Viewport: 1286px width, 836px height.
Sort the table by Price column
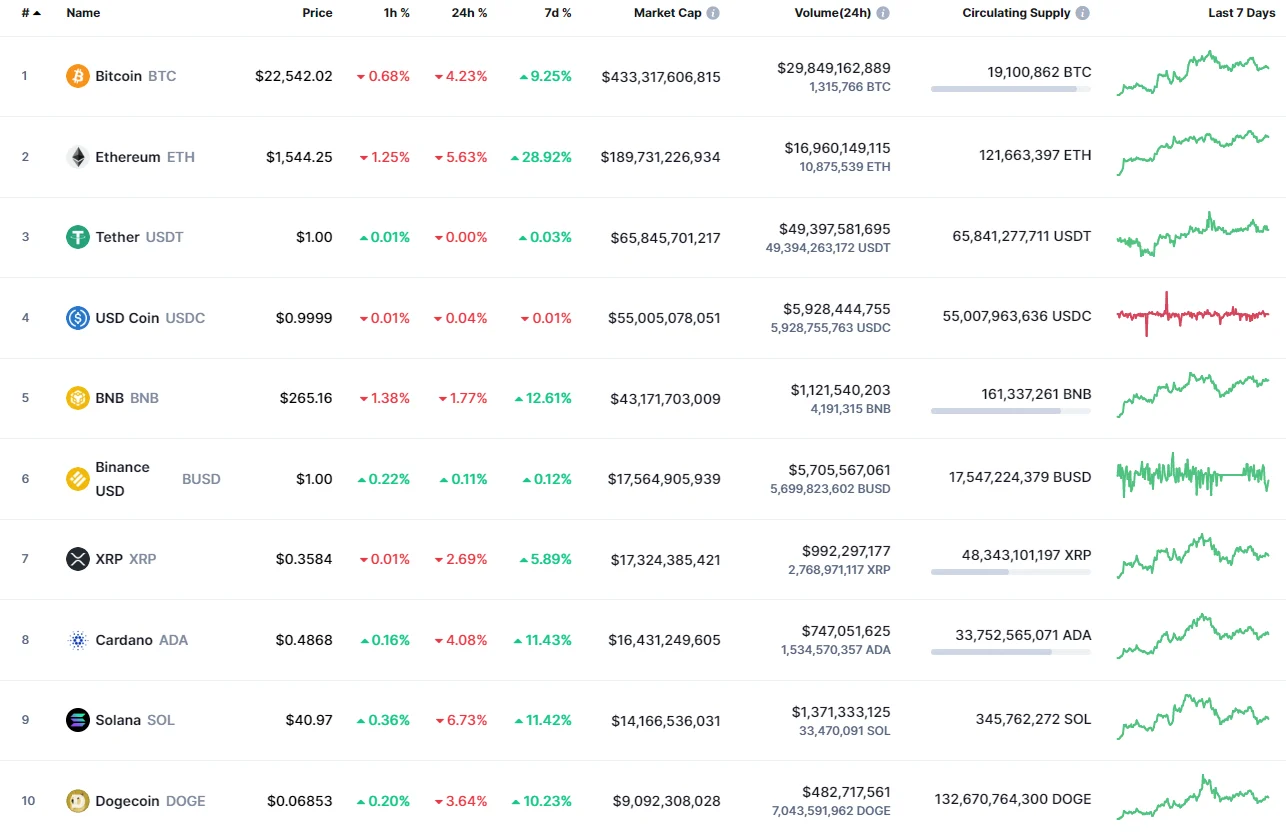pos(317,12)
